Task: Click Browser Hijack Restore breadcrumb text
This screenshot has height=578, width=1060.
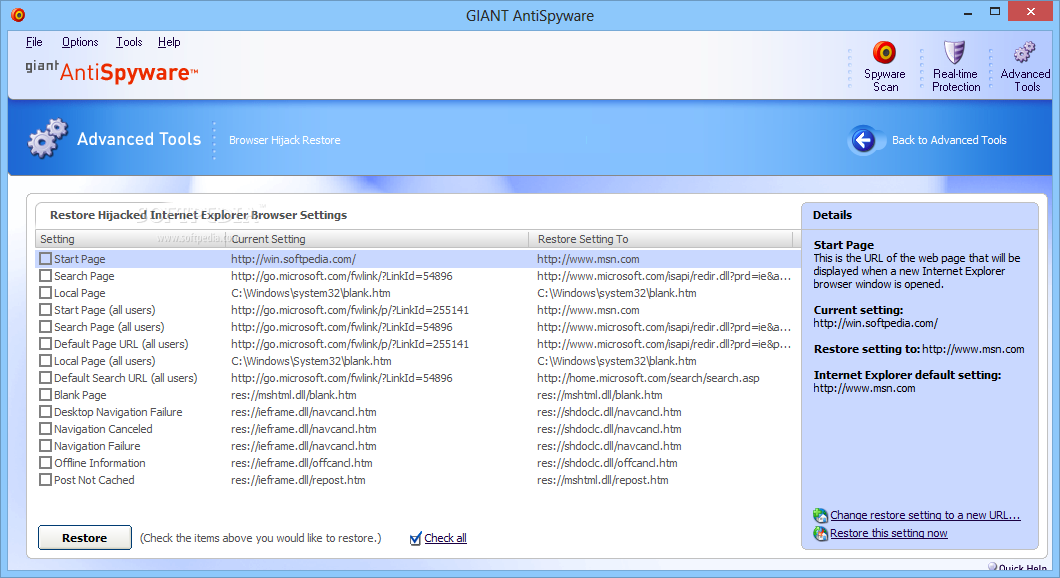Action: pyautogui.click(x=285, y=140)
